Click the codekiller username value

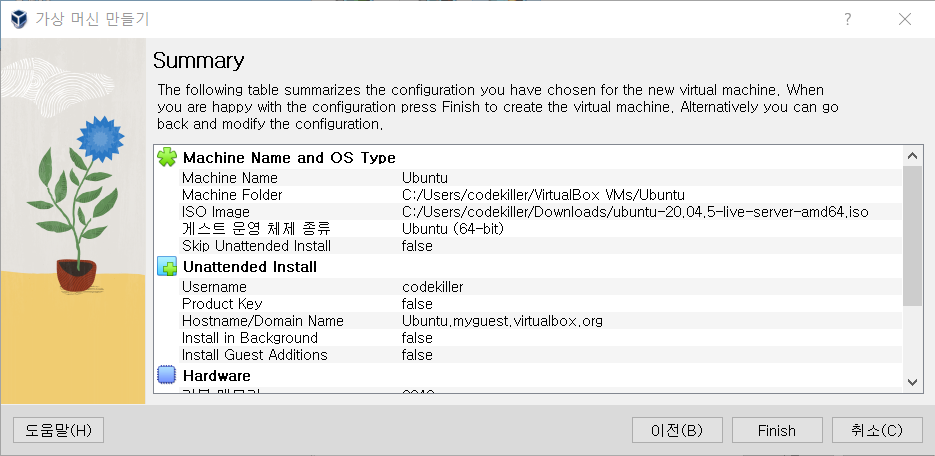click(x=433, y=287)
